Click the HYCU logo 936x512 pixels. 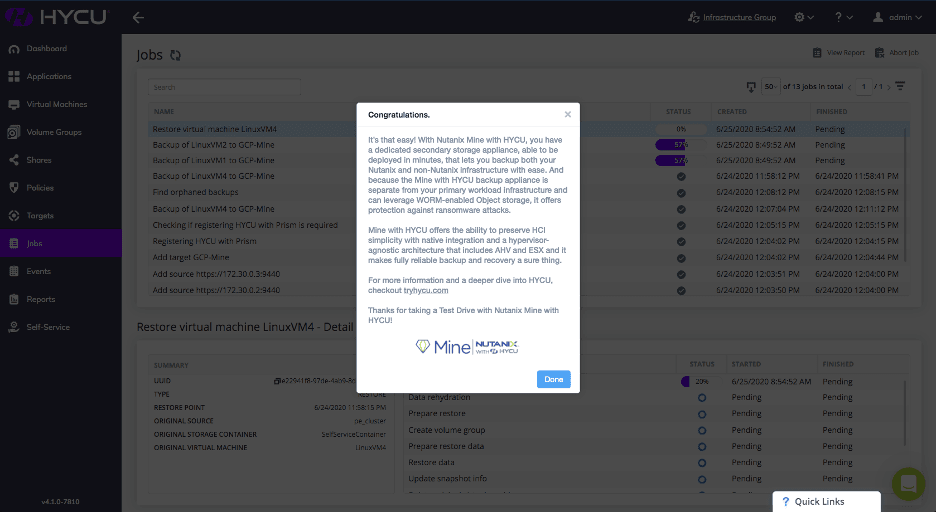[x=56, y=17]
